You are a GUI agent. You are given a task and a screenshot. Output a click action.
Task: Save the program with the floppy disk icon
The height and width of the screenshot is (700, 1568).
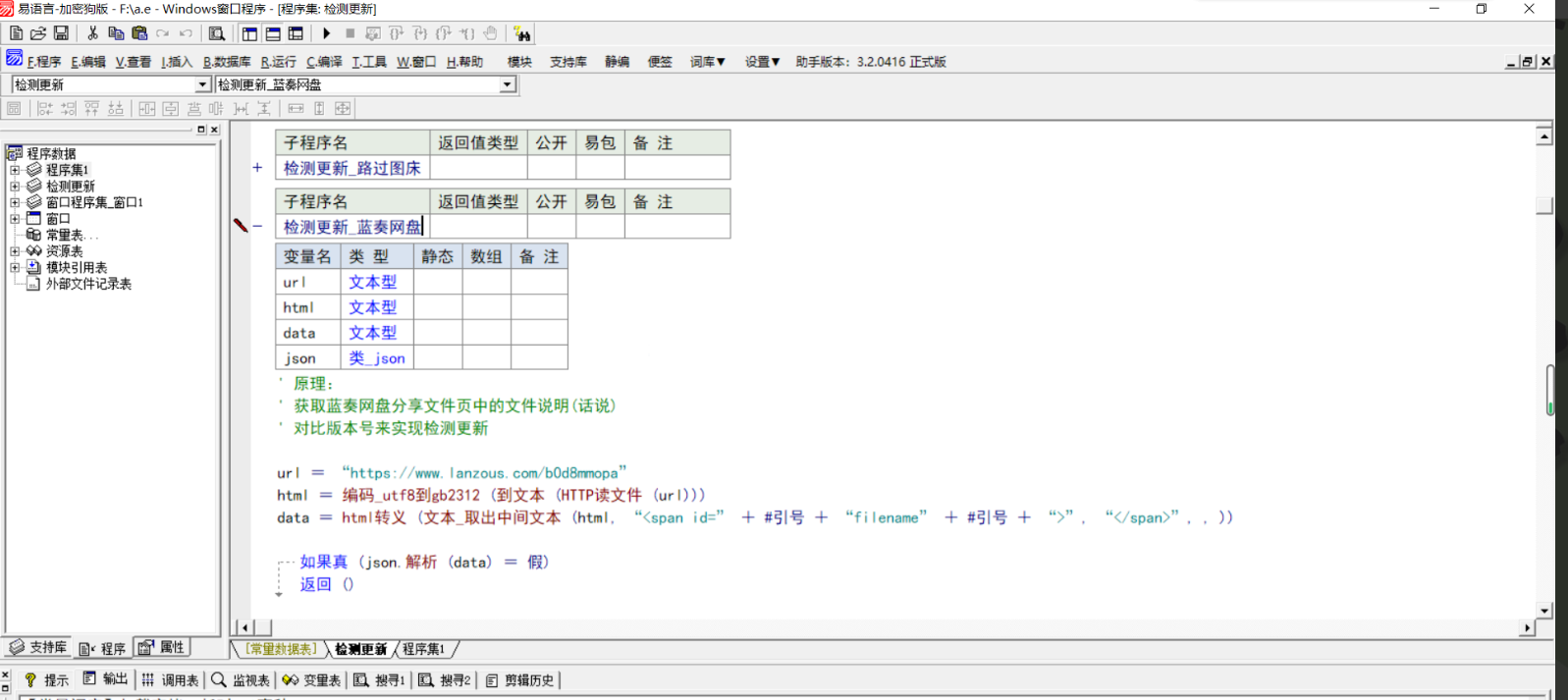coord(61,33)
